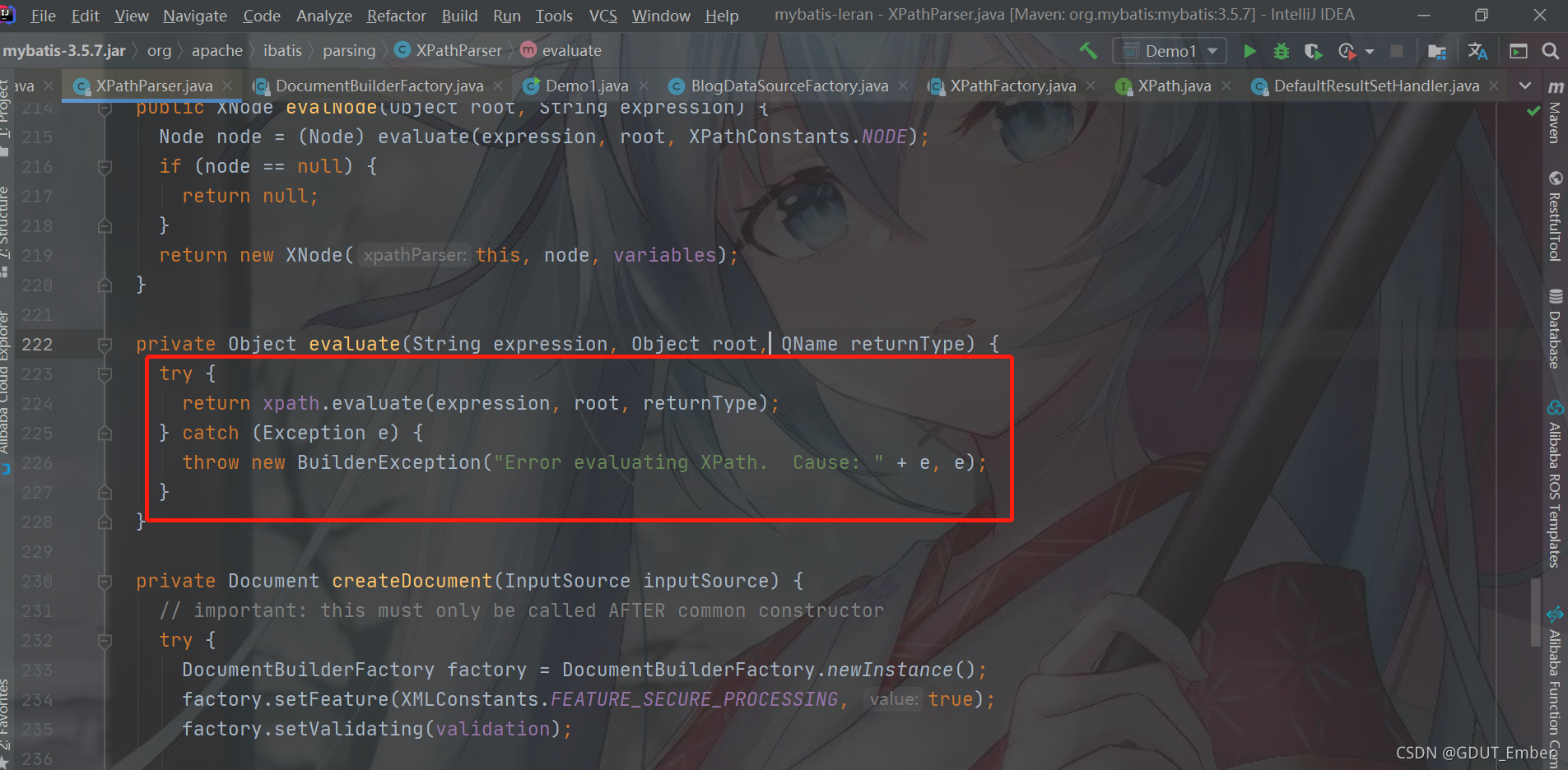This screenshot has height=770, width=1568.
Task: Collapse catch block at line 225
Action: [105, 434]
